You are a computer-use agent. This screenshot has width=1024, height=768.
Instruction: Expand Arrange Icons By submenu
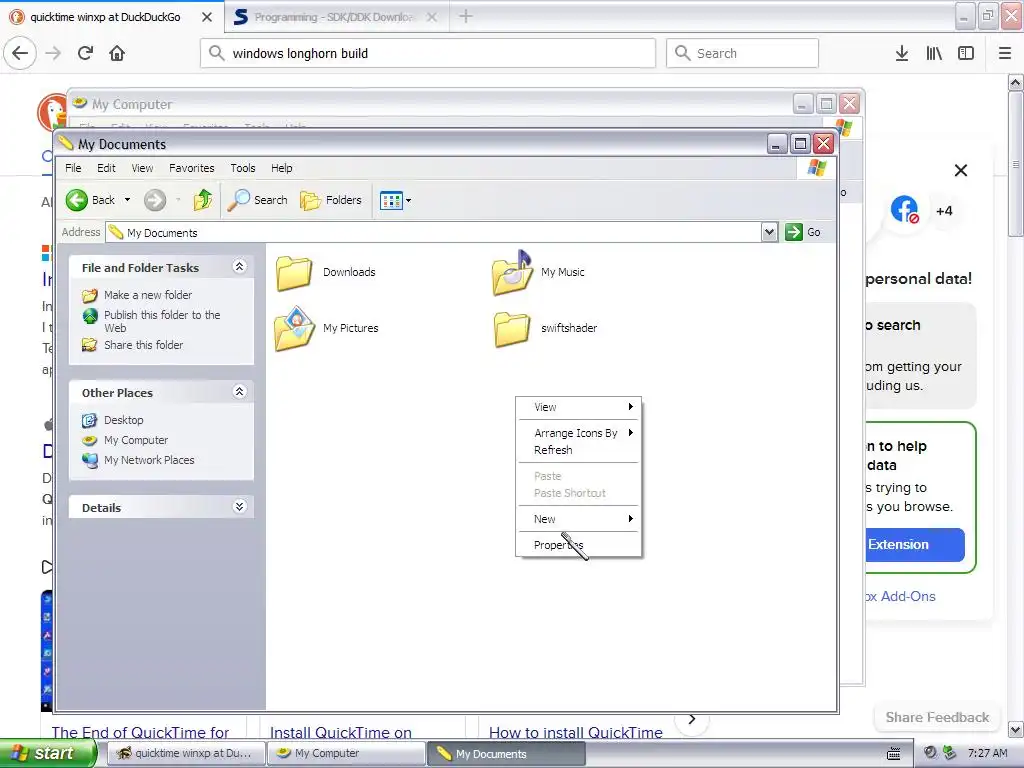578,433
